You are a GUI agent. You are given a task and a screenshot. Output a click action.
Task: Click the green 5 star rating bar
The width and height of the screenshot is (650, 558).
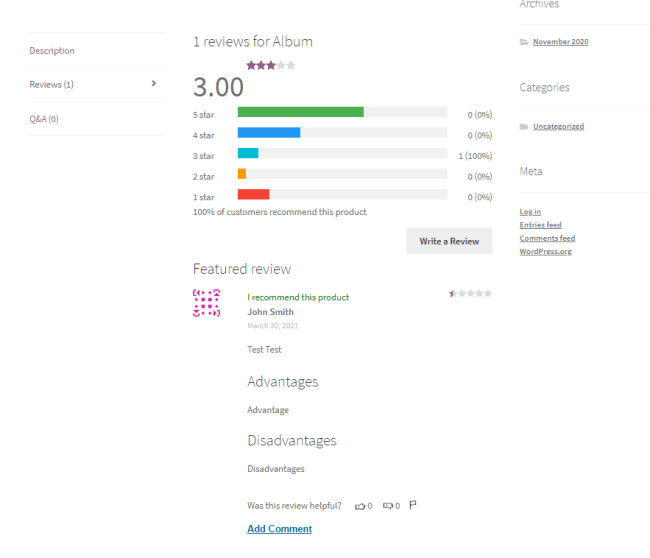pyautogui.click(x=301, y=112)
